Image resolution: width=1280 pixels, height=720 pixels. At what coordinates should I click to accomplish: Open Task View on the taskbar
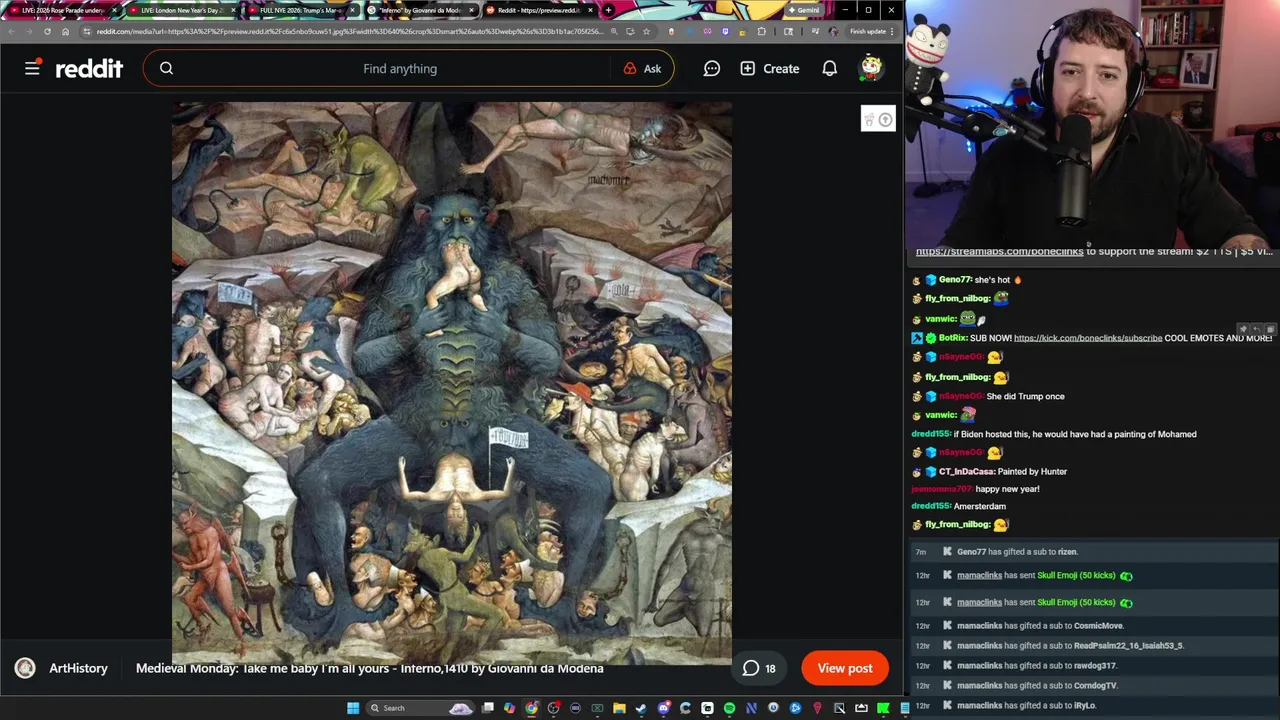tap(488, 708)
